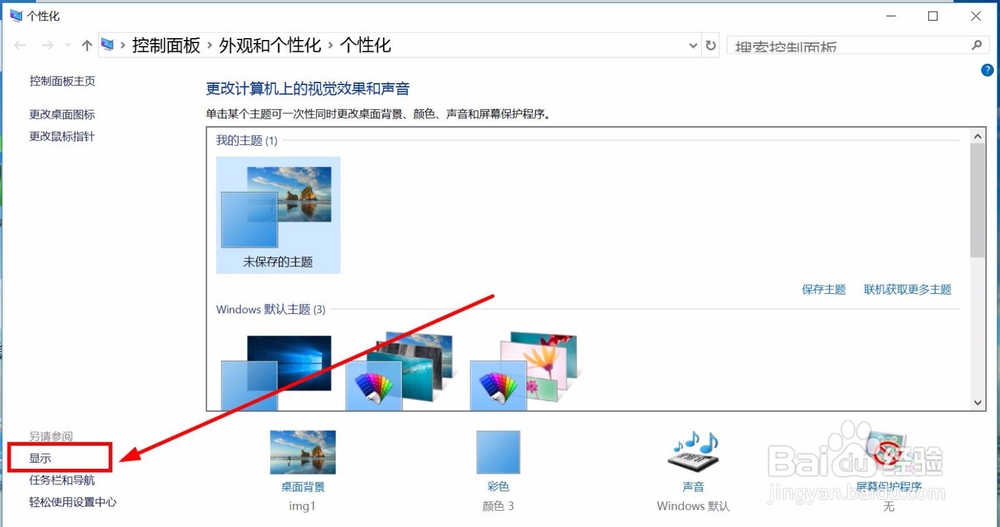Image resolution: width=1000 pixels, height=527 pixels.
Task: Click the Windows 默认主题 (3) group header
Action: 271,309
